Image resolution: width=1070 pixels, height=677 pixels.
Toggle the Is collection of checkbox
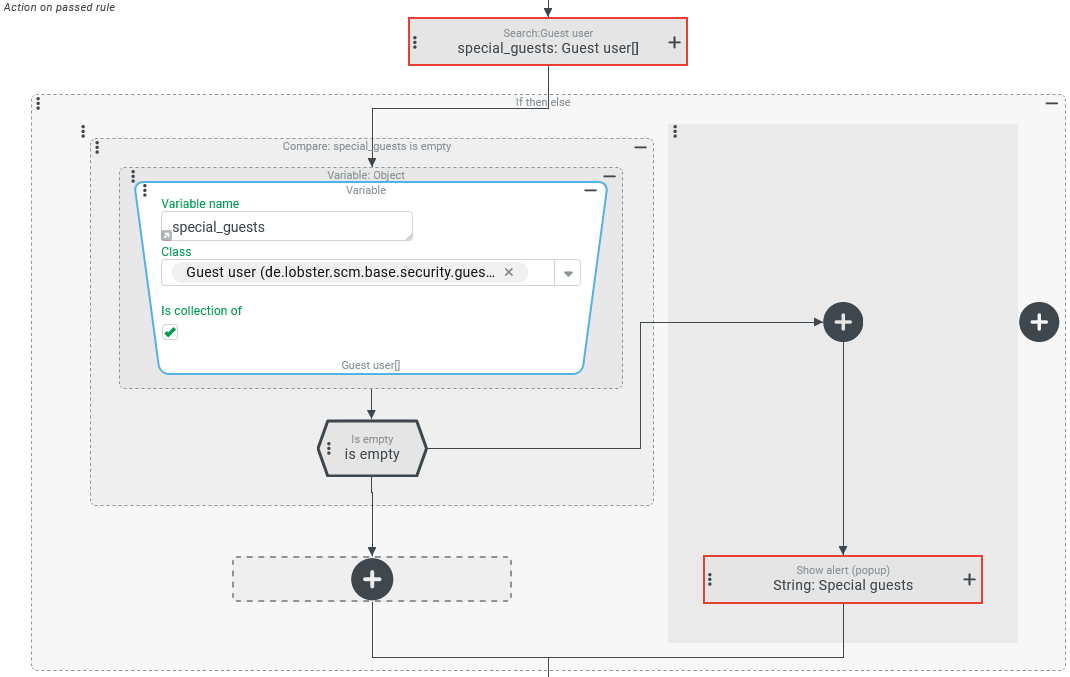click(170, 332)
